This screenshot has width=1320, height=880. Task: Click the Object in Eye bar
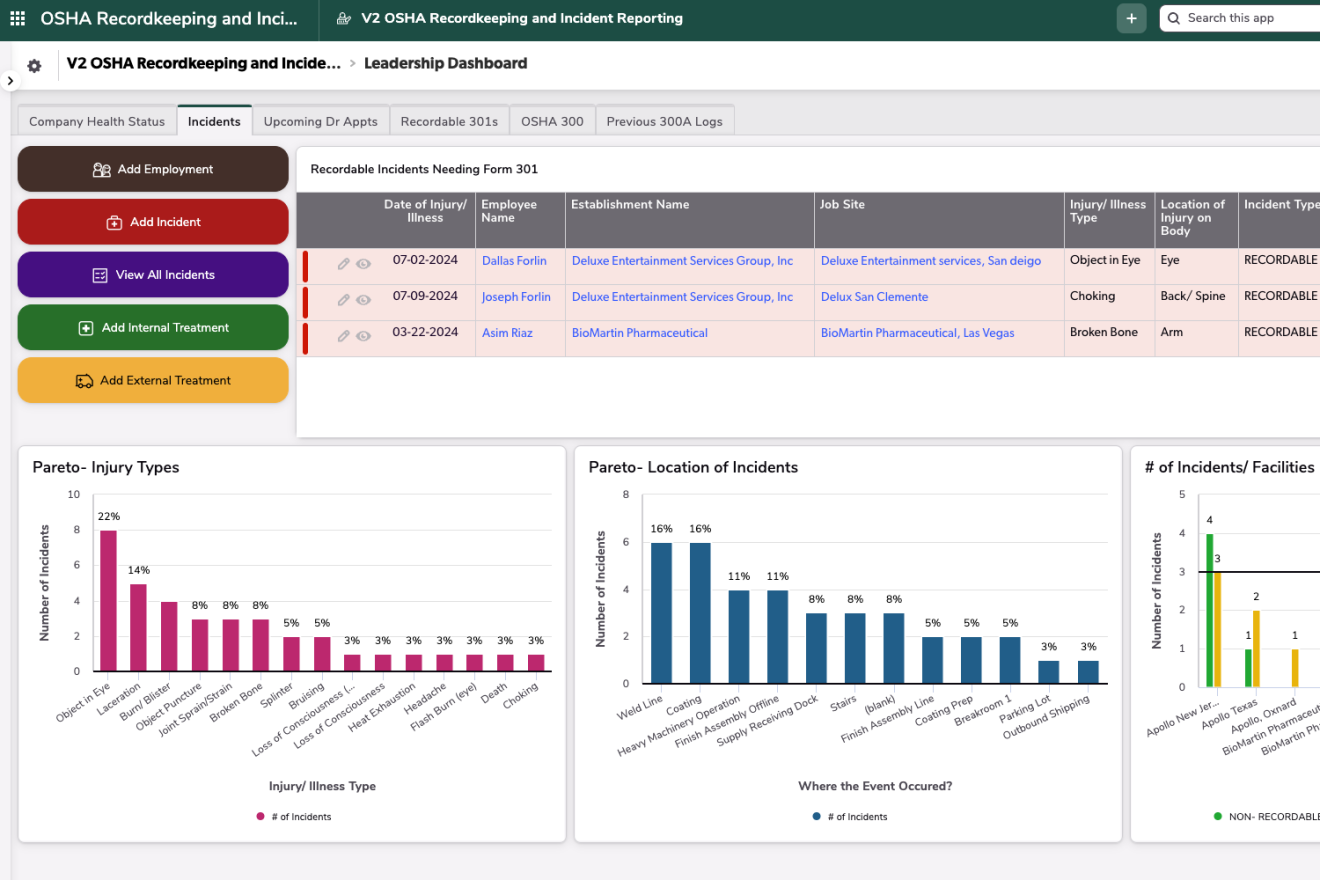pyautogui.click(x=108, y=600)
